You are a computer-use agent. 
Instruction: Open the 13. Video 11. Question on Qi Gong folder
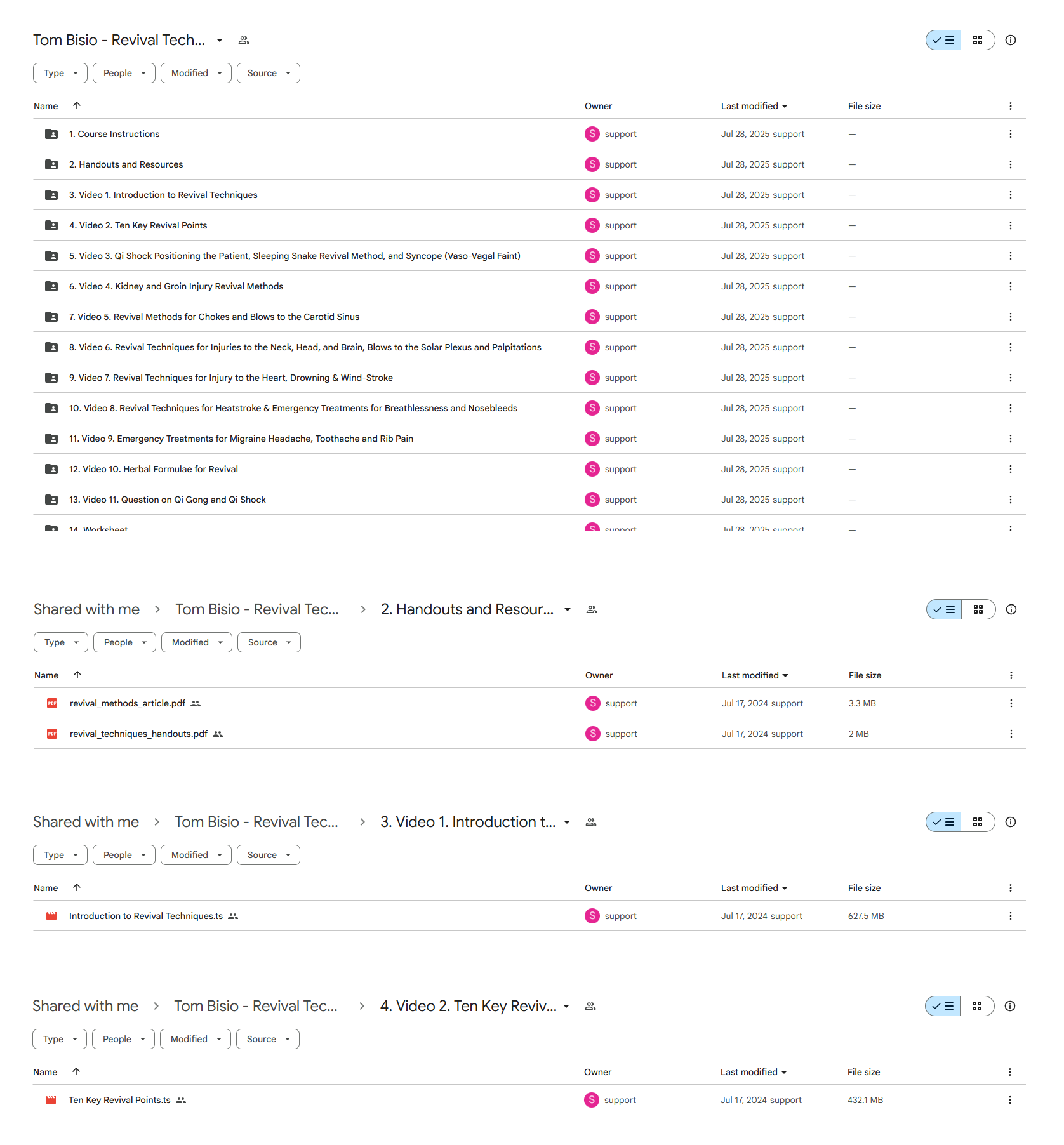click(x=168, y=500)
